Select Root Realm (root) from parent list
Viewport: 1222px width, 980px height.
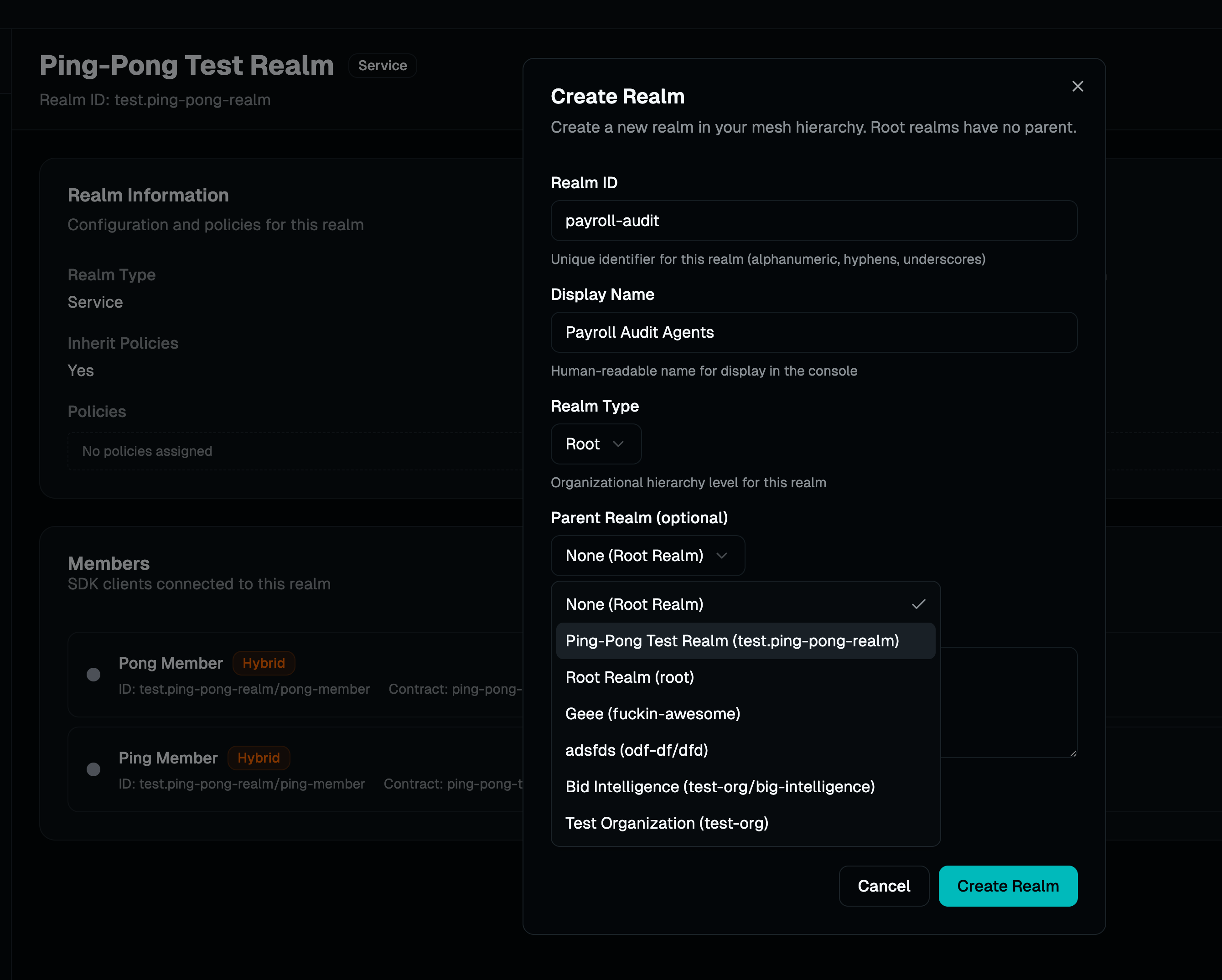tap(630, 677)
